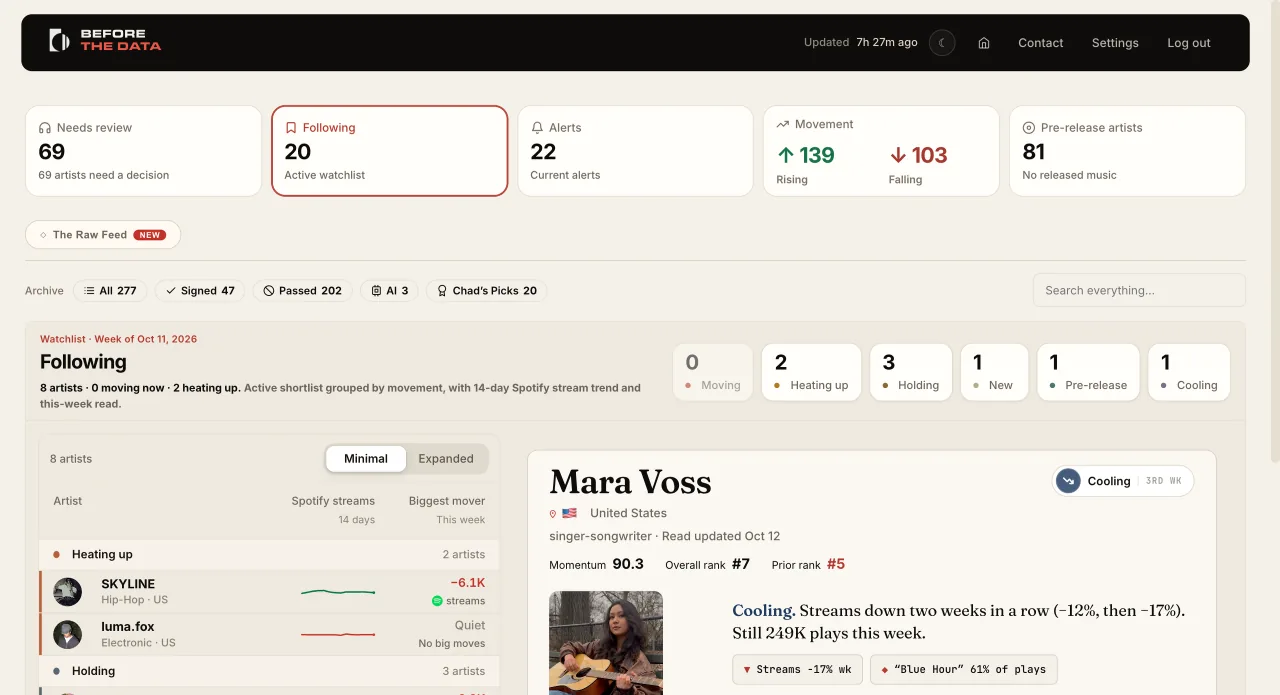
Task: Open Settings from the header
Action: pyautogui.click(x=1115, y=43)
